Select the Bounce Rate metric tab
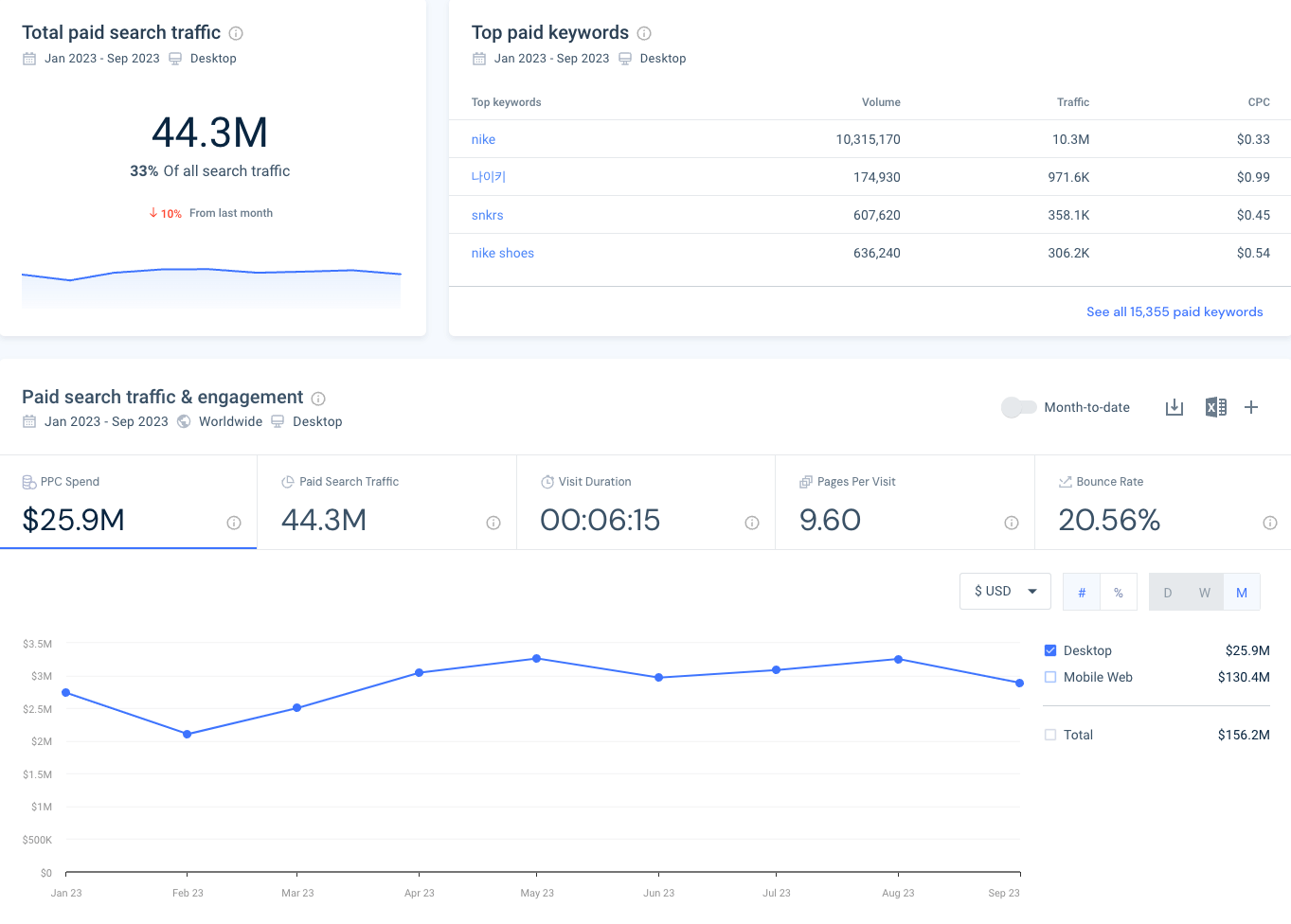Image resolution: width=1291 pixels, height=924 pixels. (1163, 502)
